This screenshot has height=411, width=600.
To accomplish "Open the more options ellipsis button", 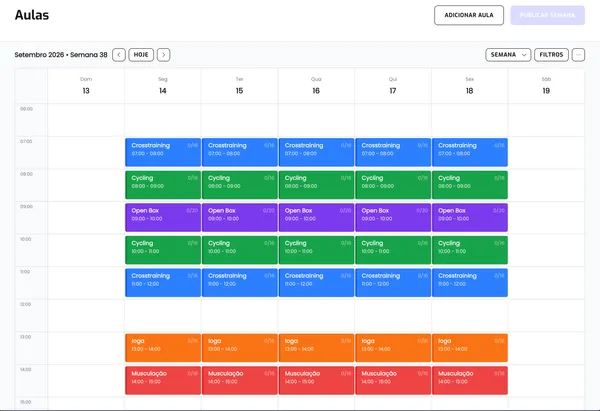I will tap(578, 55).
